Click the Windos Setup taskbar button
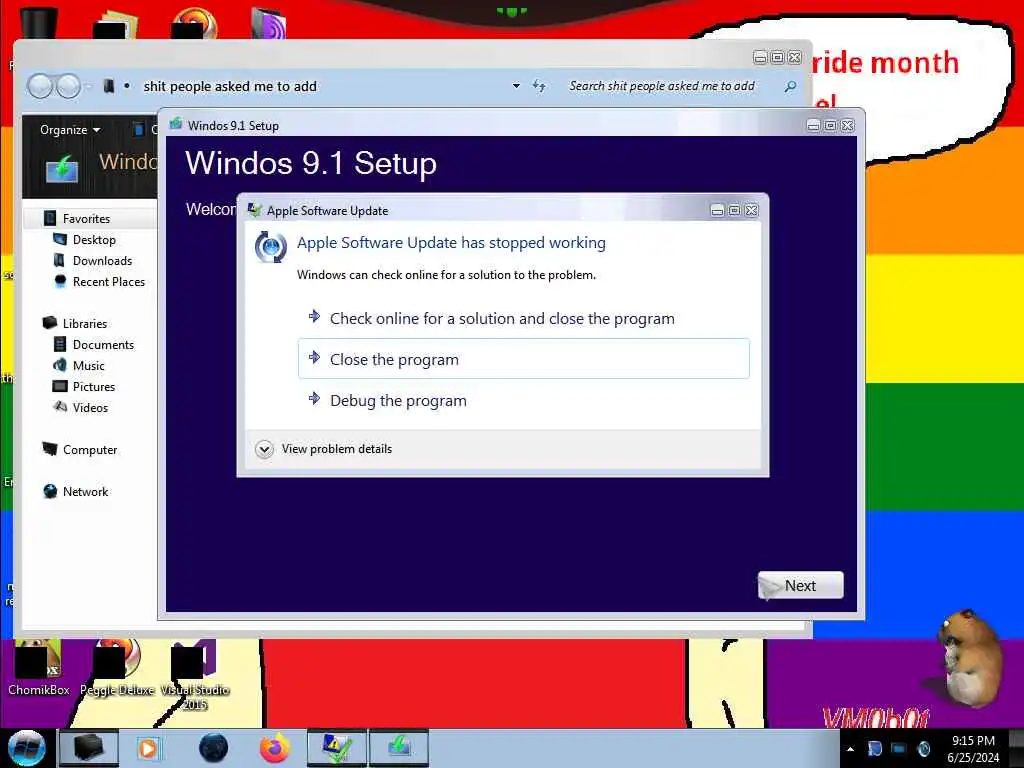This screenshot has height=768, width=1024. 399,748
